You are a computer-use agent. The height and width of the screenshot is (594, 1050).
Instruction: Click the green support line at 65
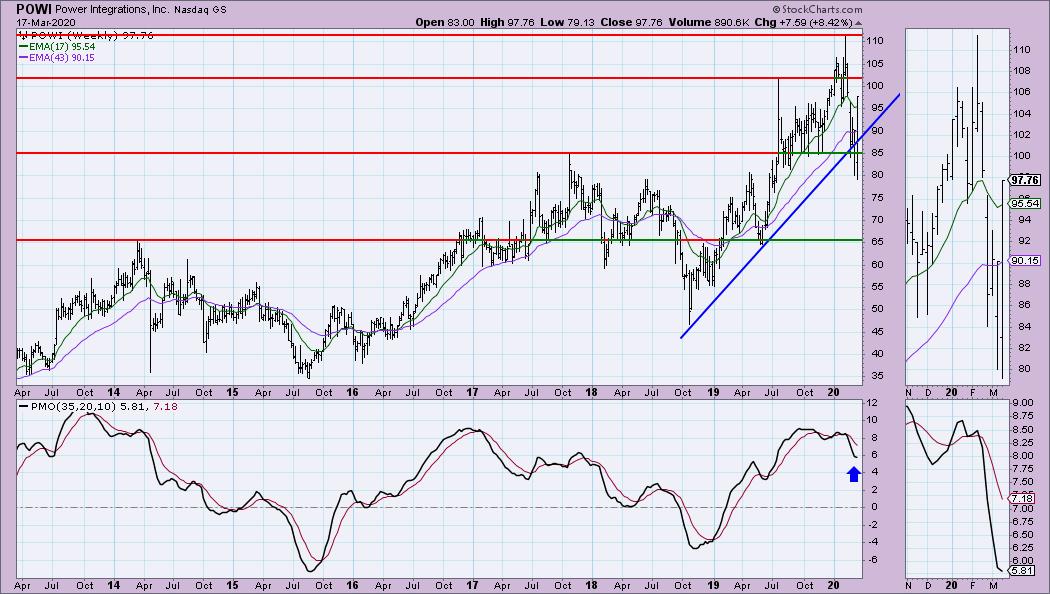click(x=696, y=240)
